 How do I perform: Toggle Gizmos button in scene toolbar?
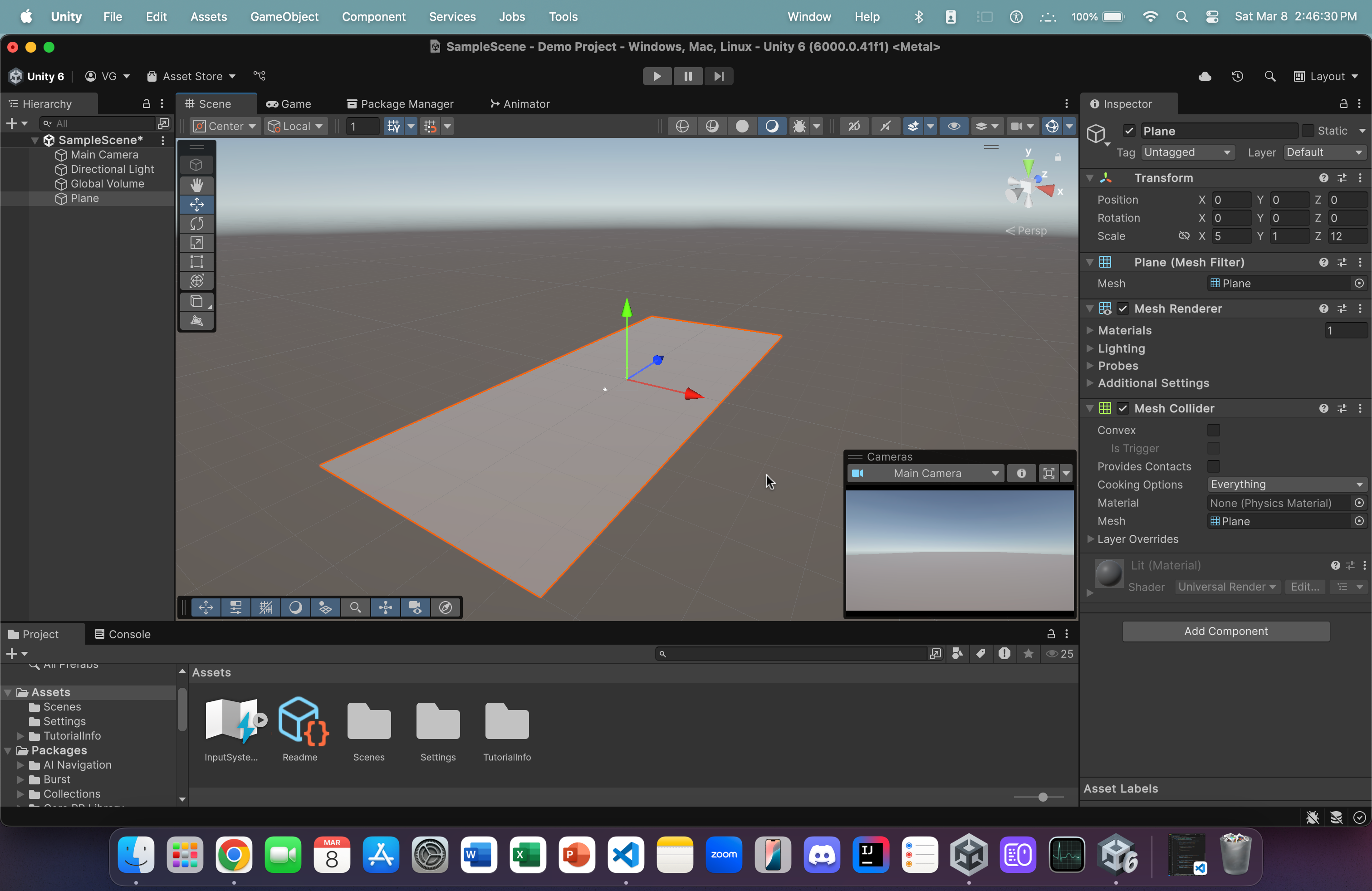[x=1052, y=126]
